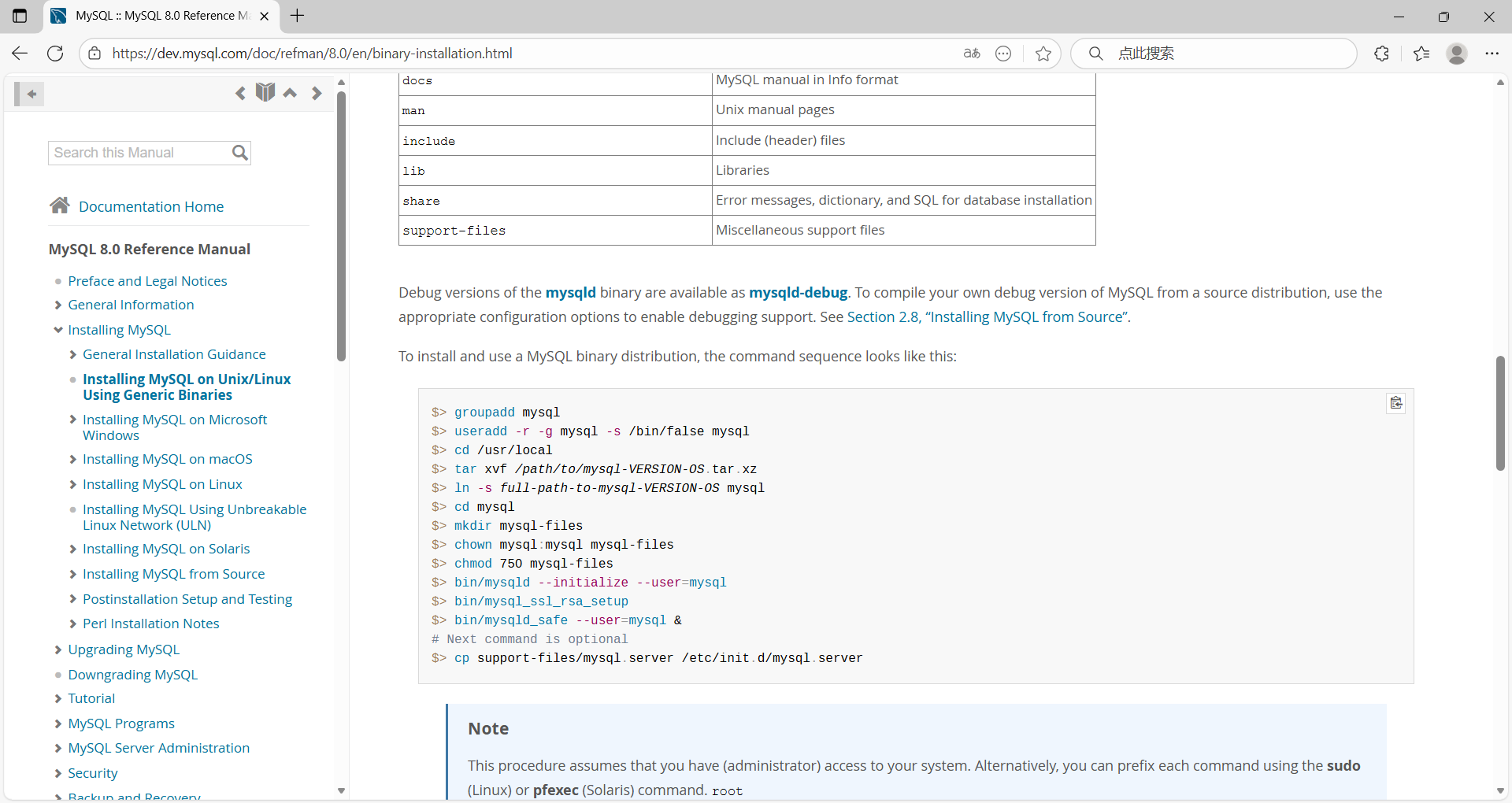Image resolution: width=1512 pixels, height=803 pixels.
Task: Click the browser back arrow
Action: 20,54
